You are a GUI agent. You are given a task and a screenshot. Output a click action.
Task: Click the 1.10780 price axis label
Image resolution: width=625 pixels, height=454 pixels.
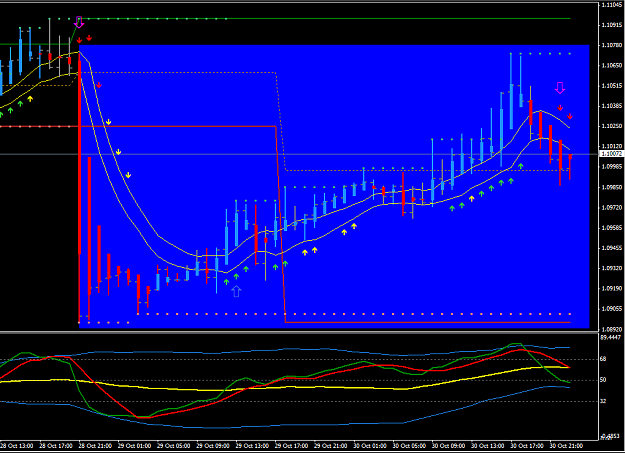click(612, 45)
